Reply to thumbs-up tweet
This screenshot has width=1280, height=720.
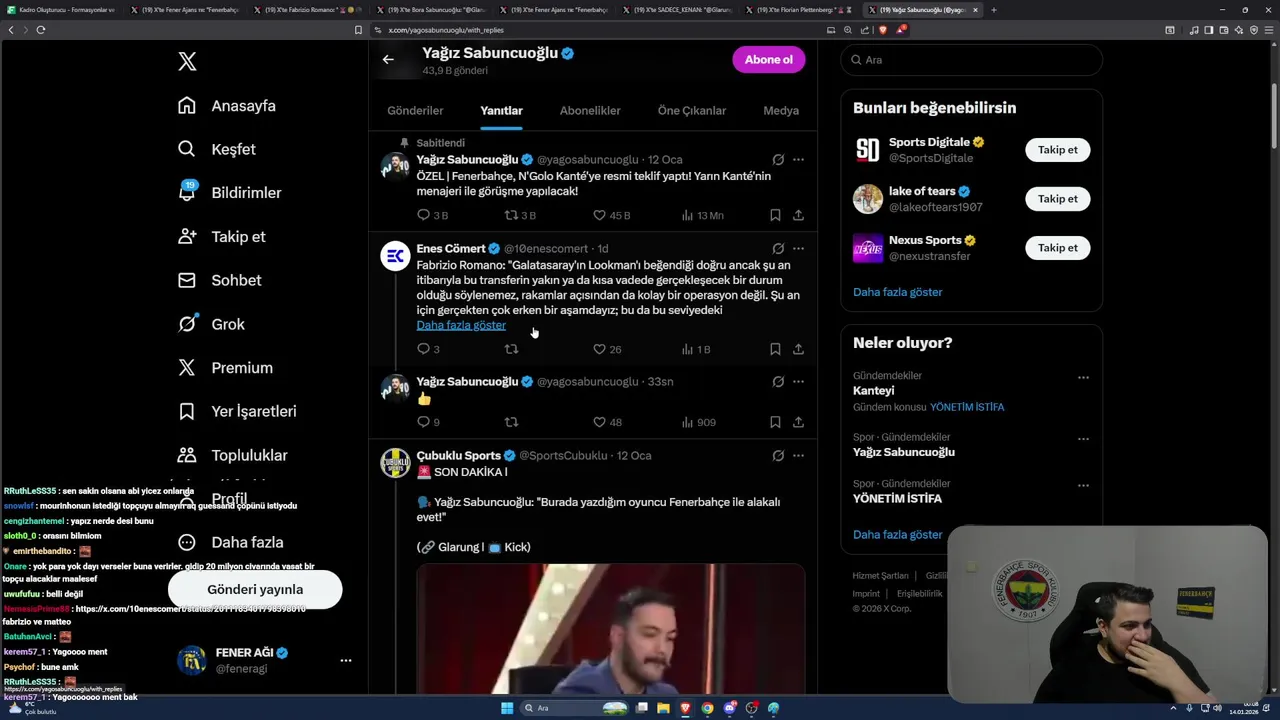pos(423,422)
